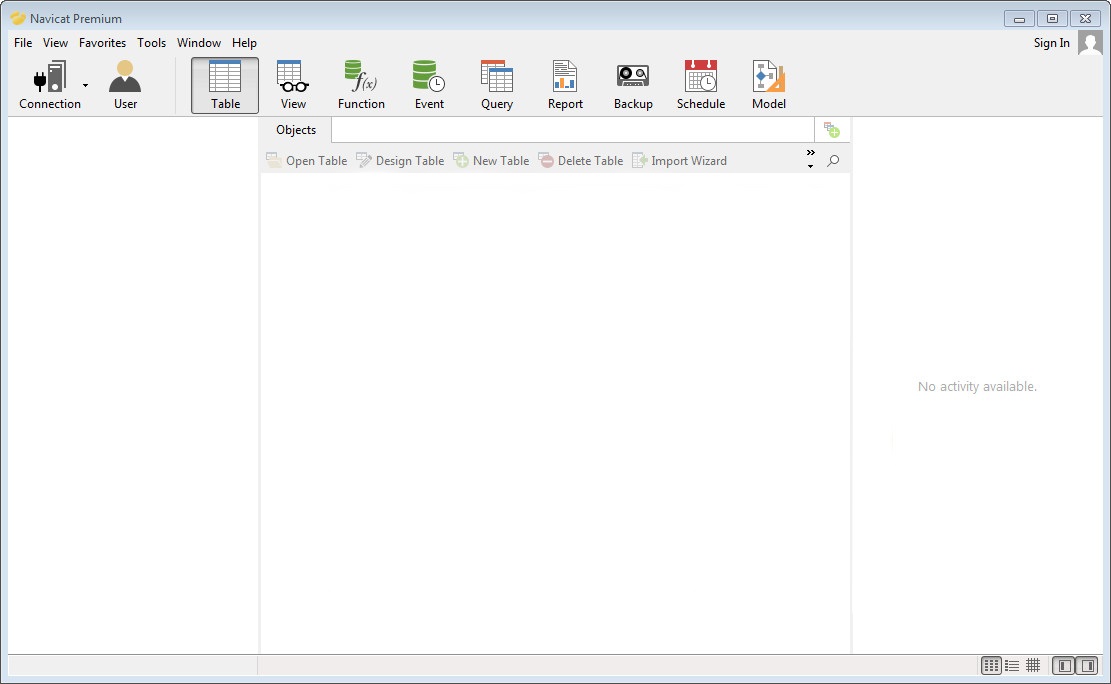
Task: Minimize the Navicat window
Action: 1019,18
